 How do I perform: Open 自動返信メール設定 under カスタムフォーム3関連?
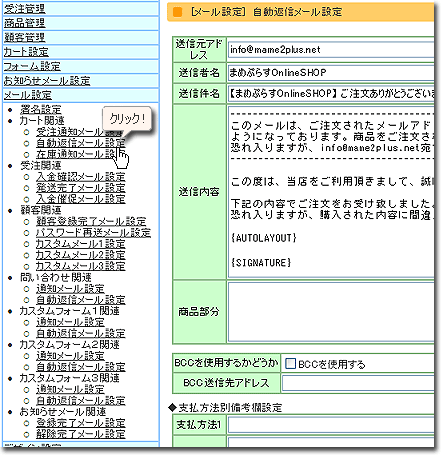click(81, 401)
